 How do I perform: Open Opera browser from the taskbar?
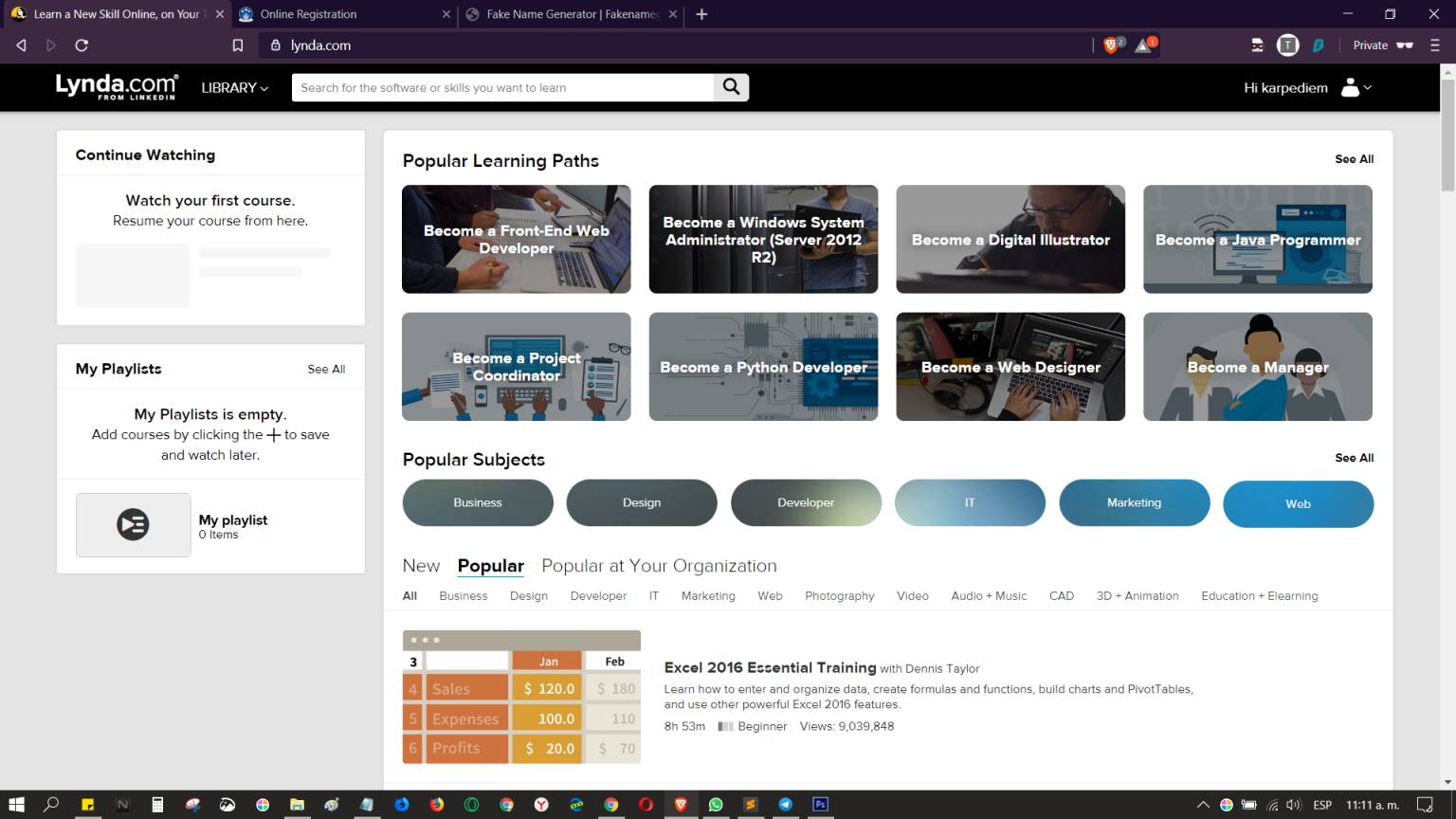click(x=646, y=805)
